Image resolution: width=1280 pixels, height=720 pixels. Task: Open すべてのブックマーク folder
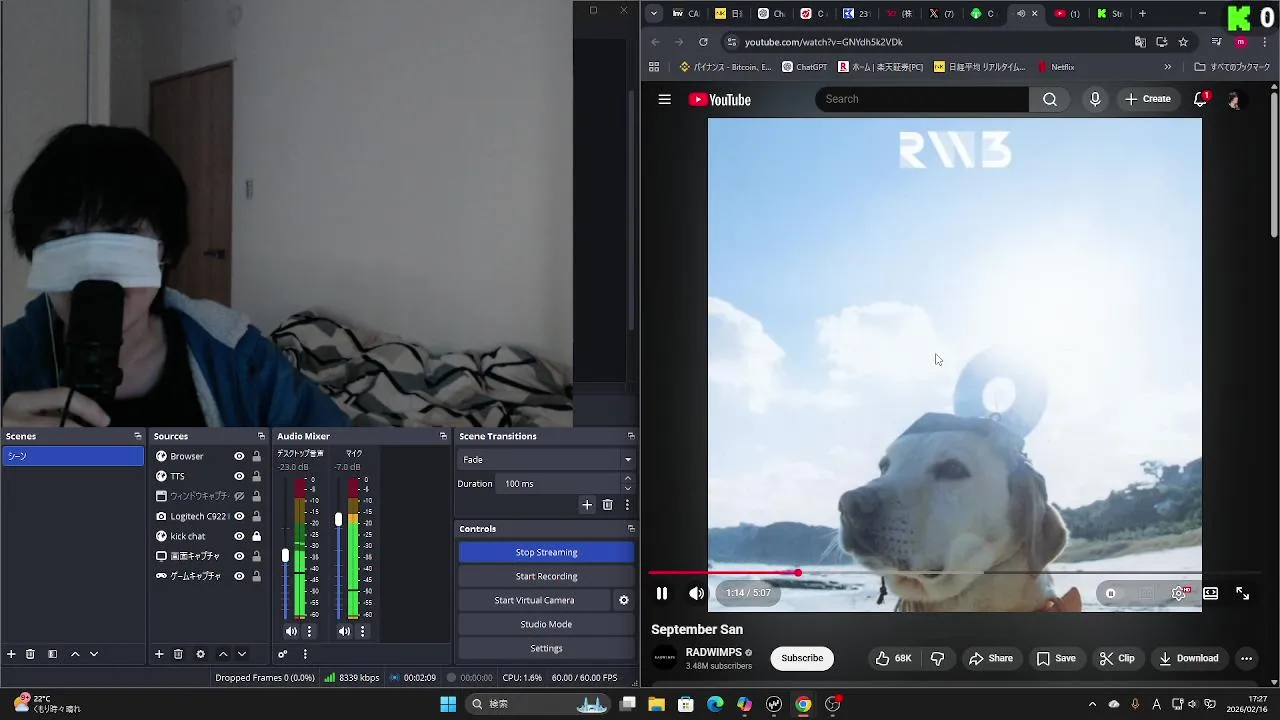[x=1233, y=67]
